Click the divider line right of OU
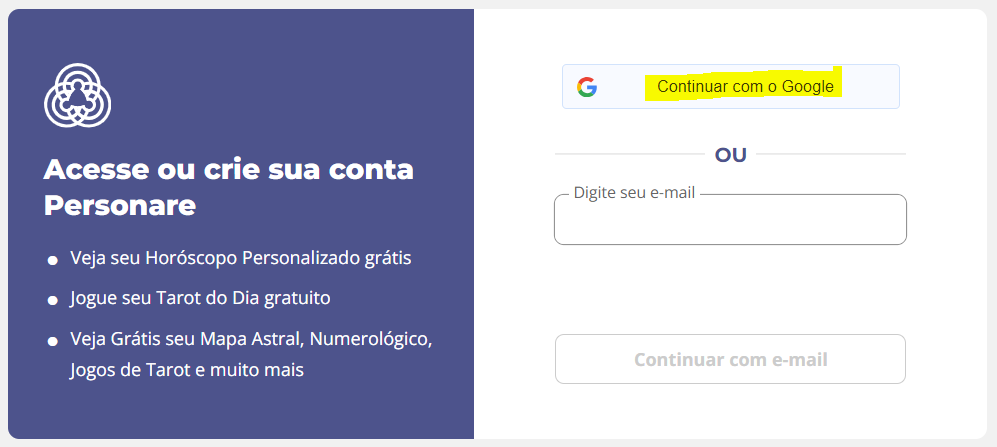997x447 pixels. 831,154
